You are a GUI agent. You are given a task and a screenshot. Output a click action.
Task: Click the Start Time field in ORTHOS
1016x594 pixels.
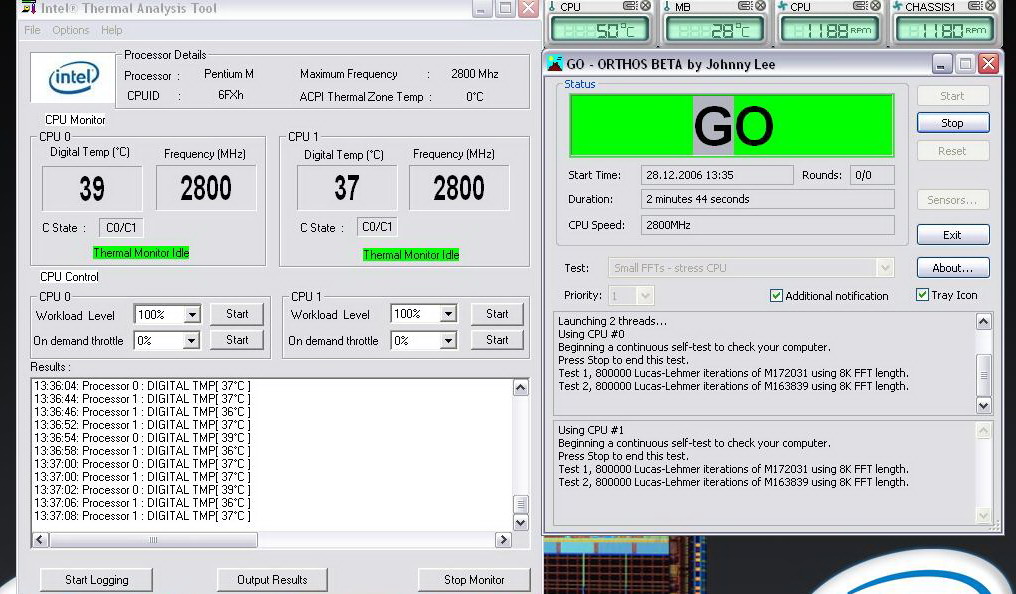(717, 175)
